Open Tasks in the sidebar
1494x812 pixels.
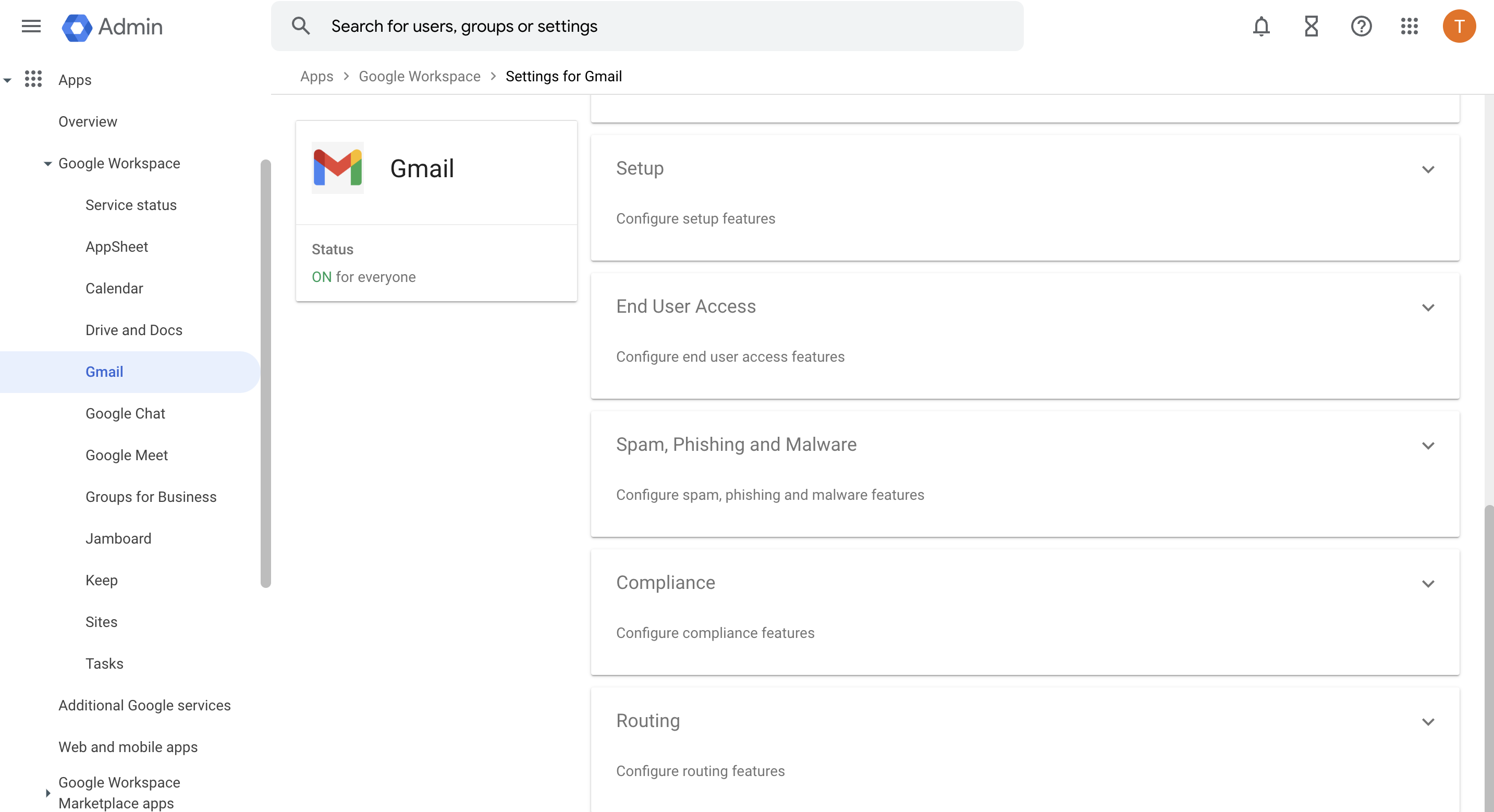pyautogui.click(x=104, y=663)
